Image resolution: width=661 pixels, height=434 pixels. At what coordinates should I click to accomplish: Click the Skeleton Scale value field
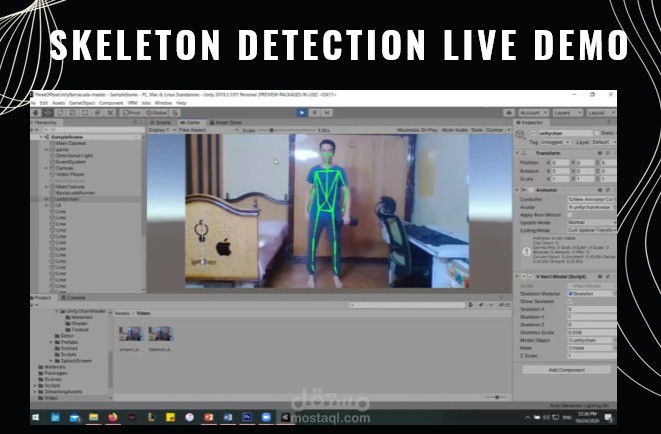point(591,332)
